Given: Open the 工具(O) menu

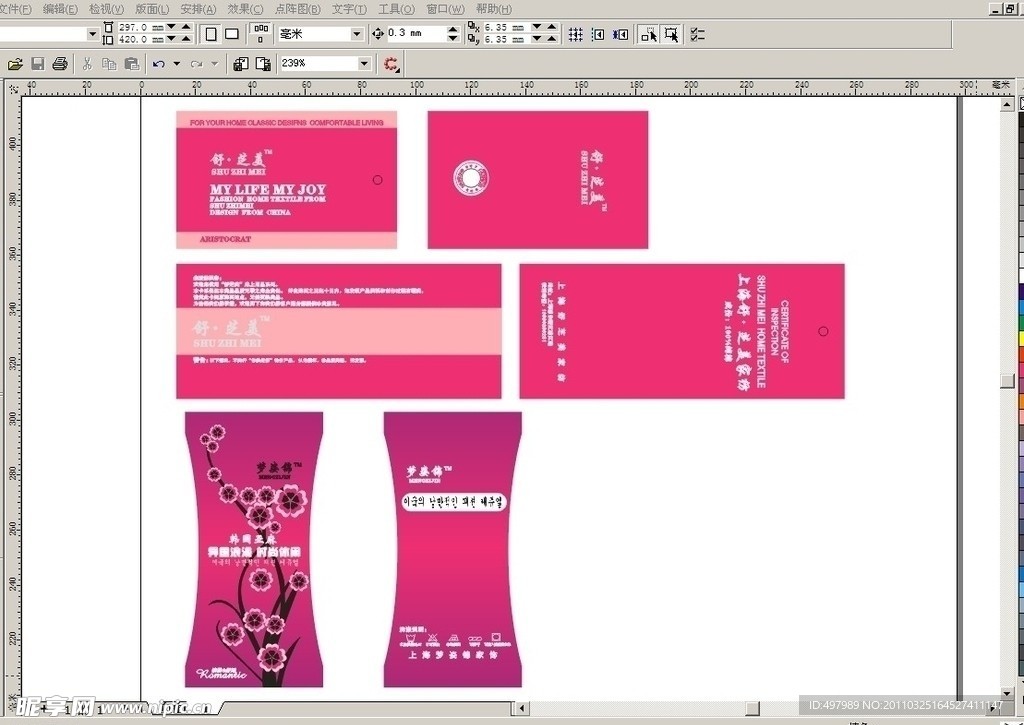Looking at the screenshot, I should click(396, 9).
